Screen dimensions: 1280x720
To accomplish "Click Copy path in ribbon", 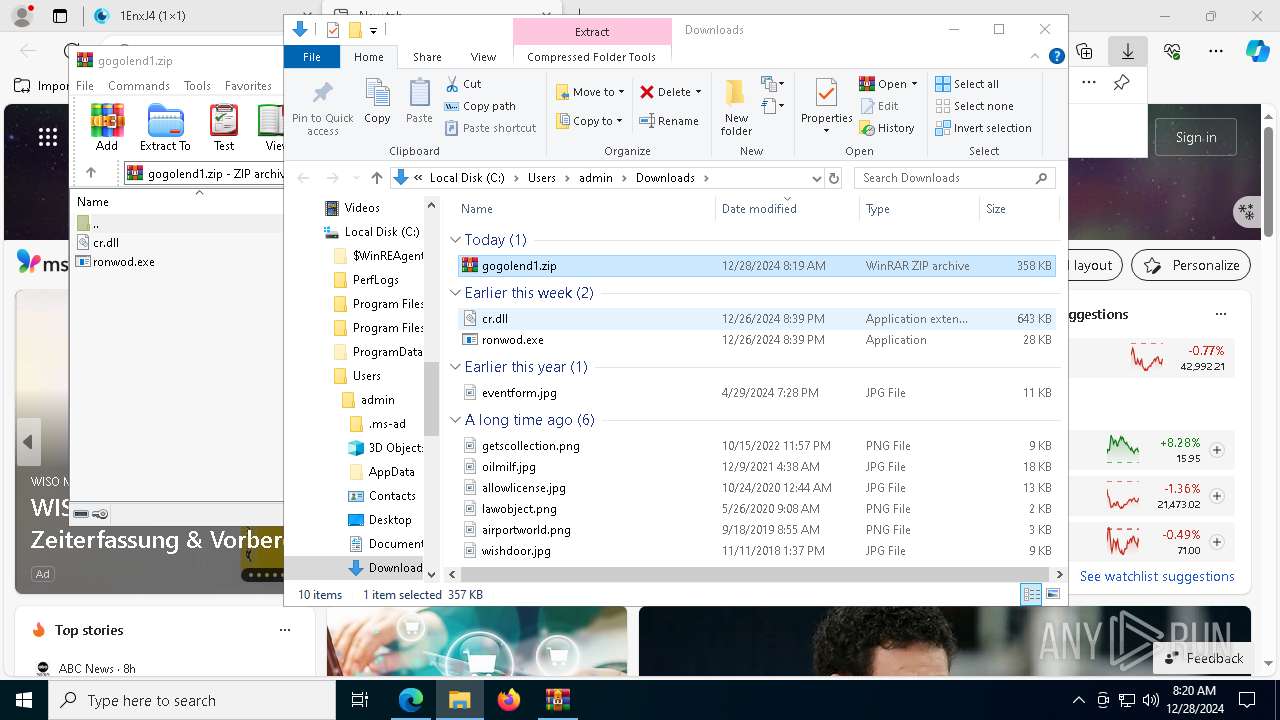I will (480, 106).
